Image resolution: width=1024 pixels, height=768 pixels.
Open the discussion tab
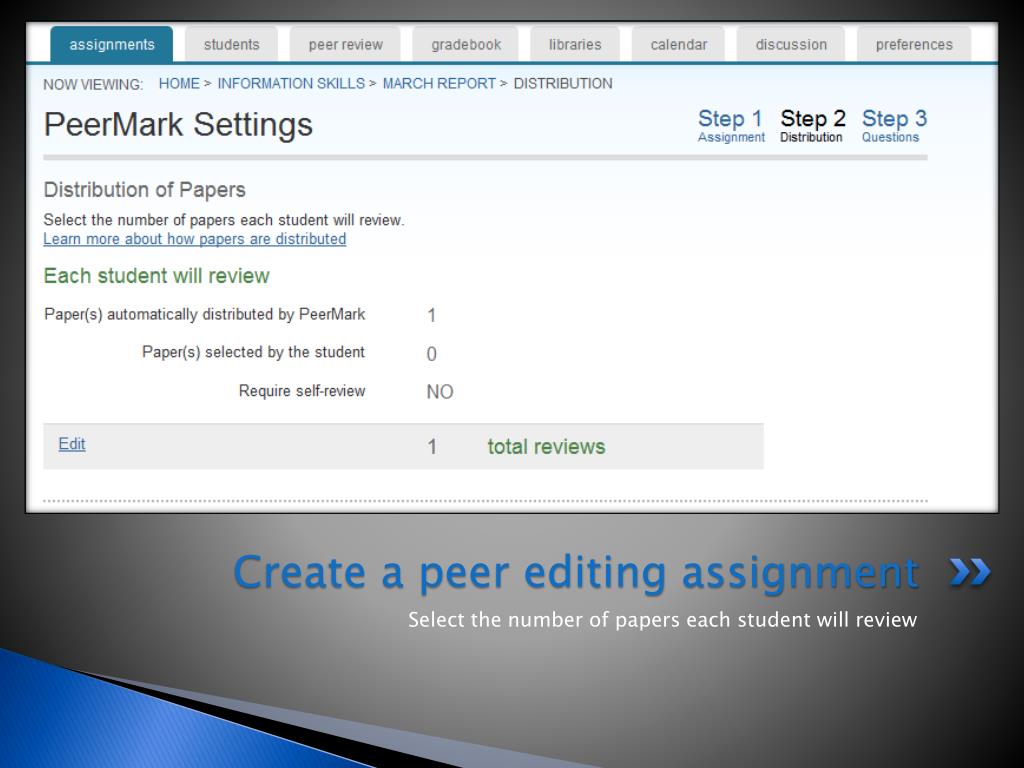click(x=791, y=44)
